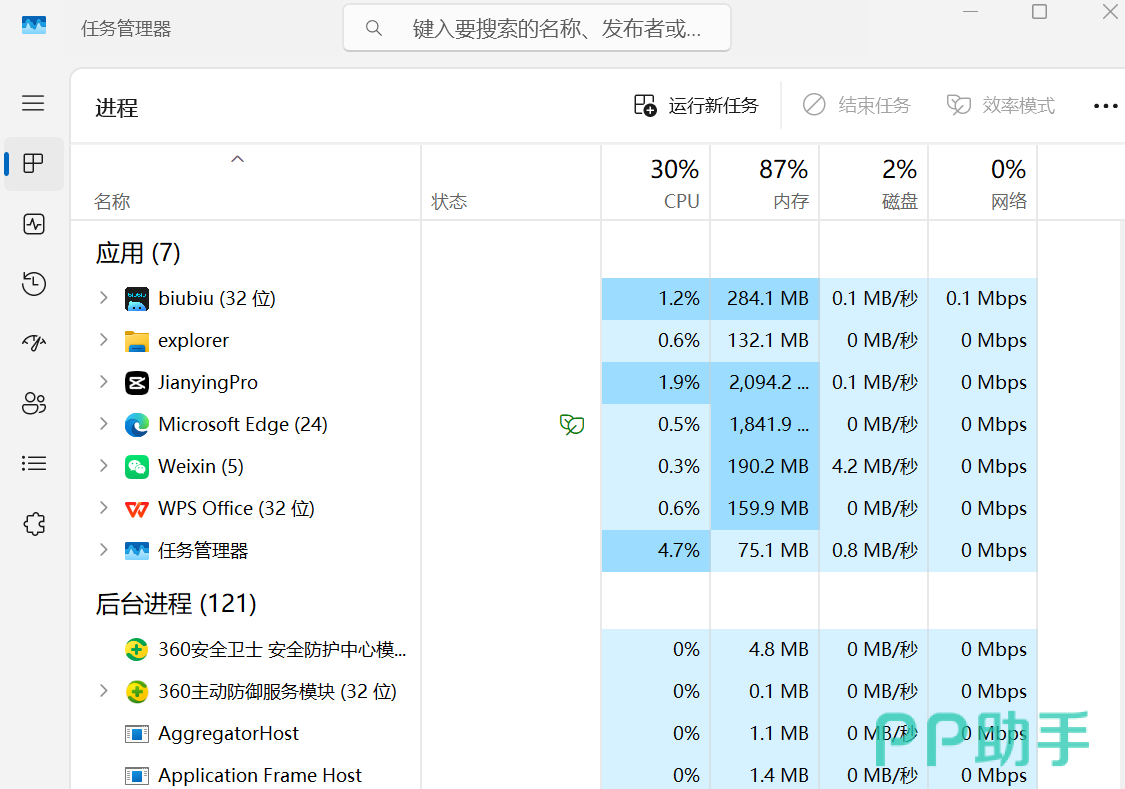The height and width of the screenshot is (789, 1125).
Task: Sort by the 状态 column header
Action: (511, 183)
